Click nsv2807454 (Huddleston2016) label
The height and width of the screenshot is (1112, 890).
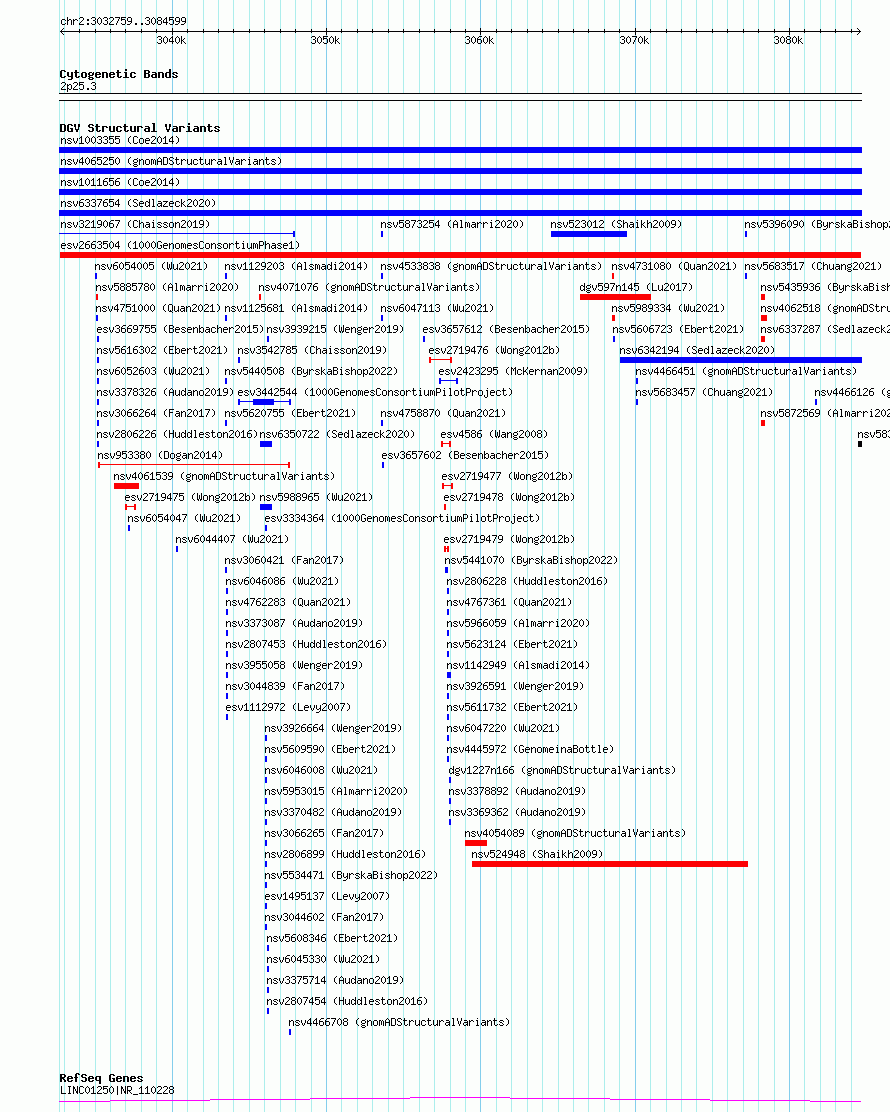pos(347,1002)
